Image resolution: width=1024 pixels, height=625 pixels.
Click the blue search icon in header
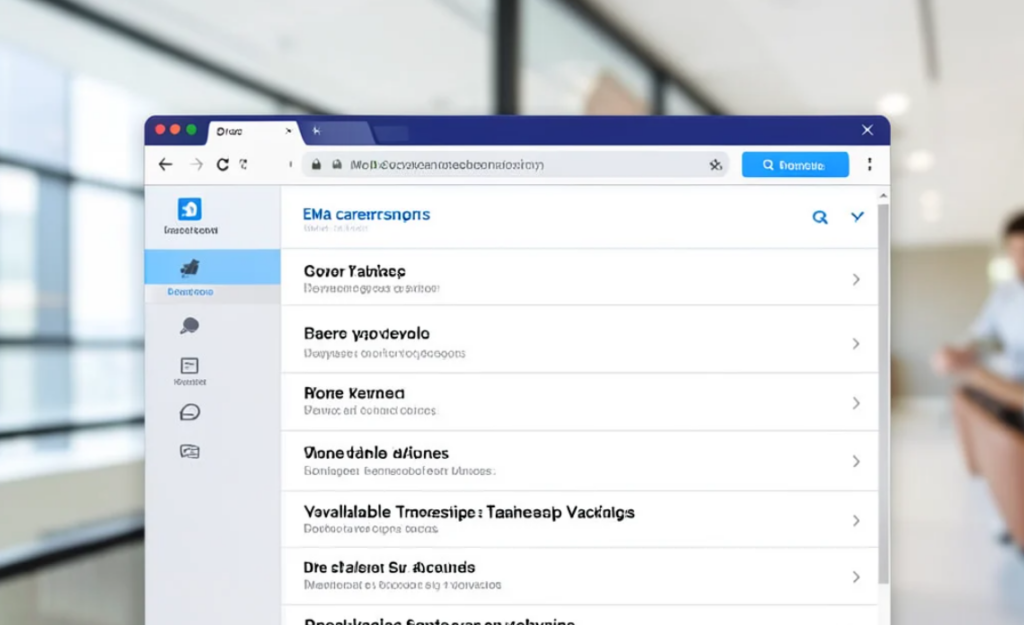click(820, 217)
